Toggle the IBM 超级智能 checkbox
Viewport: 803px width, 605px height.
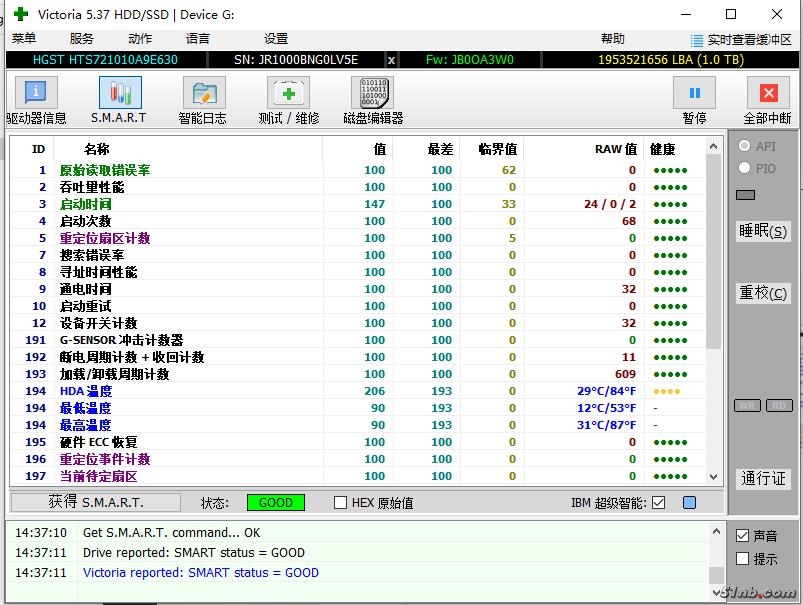click(658, 503)
